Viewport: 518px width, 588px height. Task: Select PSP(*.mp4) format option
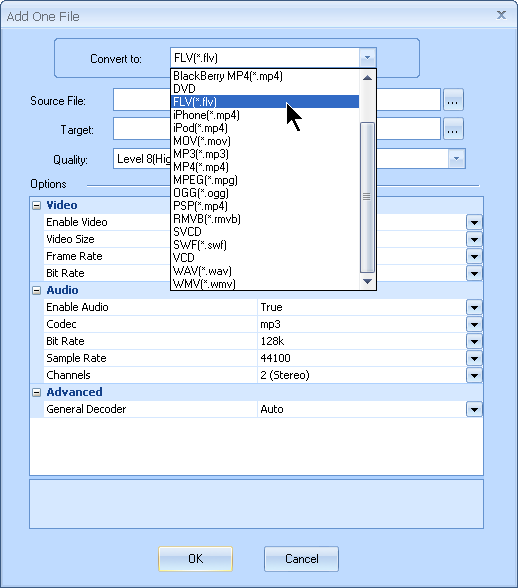coord(265,206)
